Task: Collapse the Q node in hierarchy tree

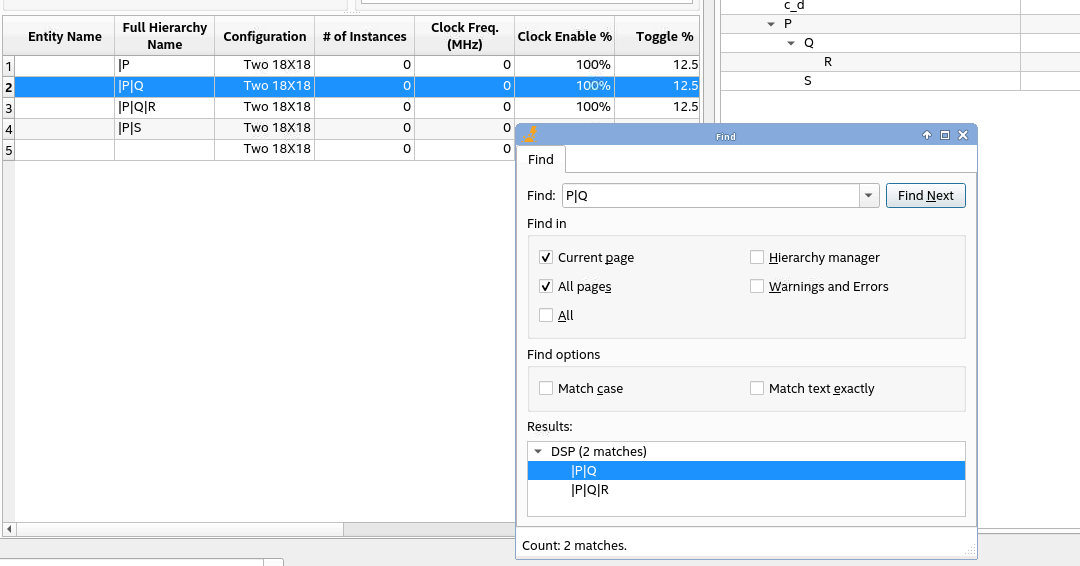Action: click(791, 43)
